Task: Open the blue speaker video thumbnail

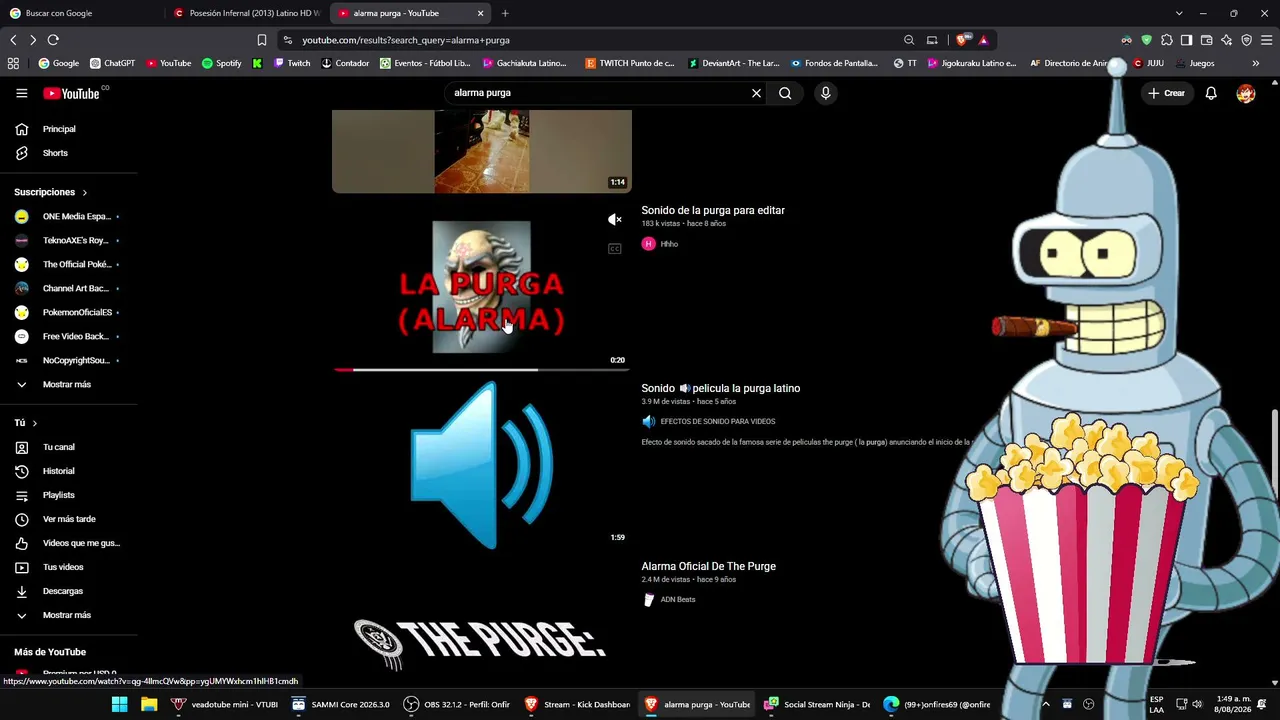Action: pos(482,465)
